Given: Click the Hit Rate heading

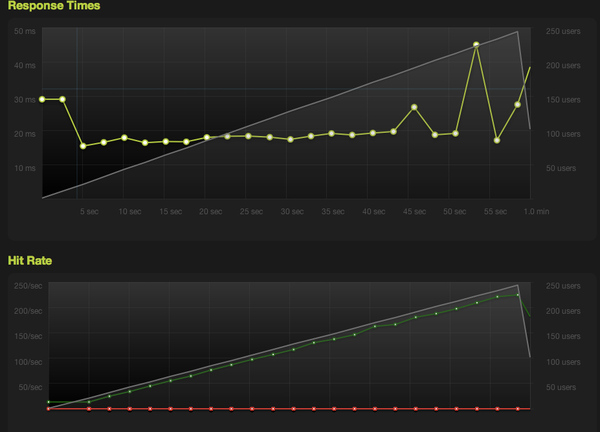Looking at the screenshot, I should [30, 261].
